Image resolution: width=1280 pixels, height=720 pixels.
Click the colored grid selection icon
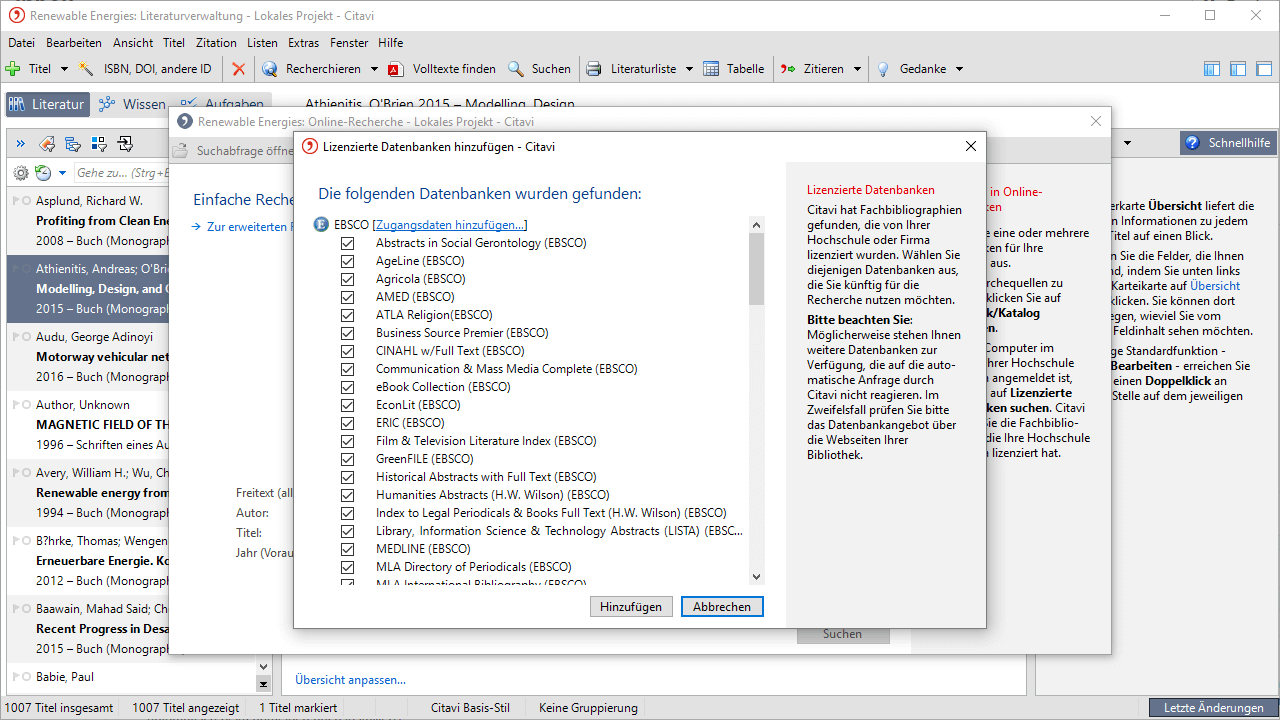[99, 143]
